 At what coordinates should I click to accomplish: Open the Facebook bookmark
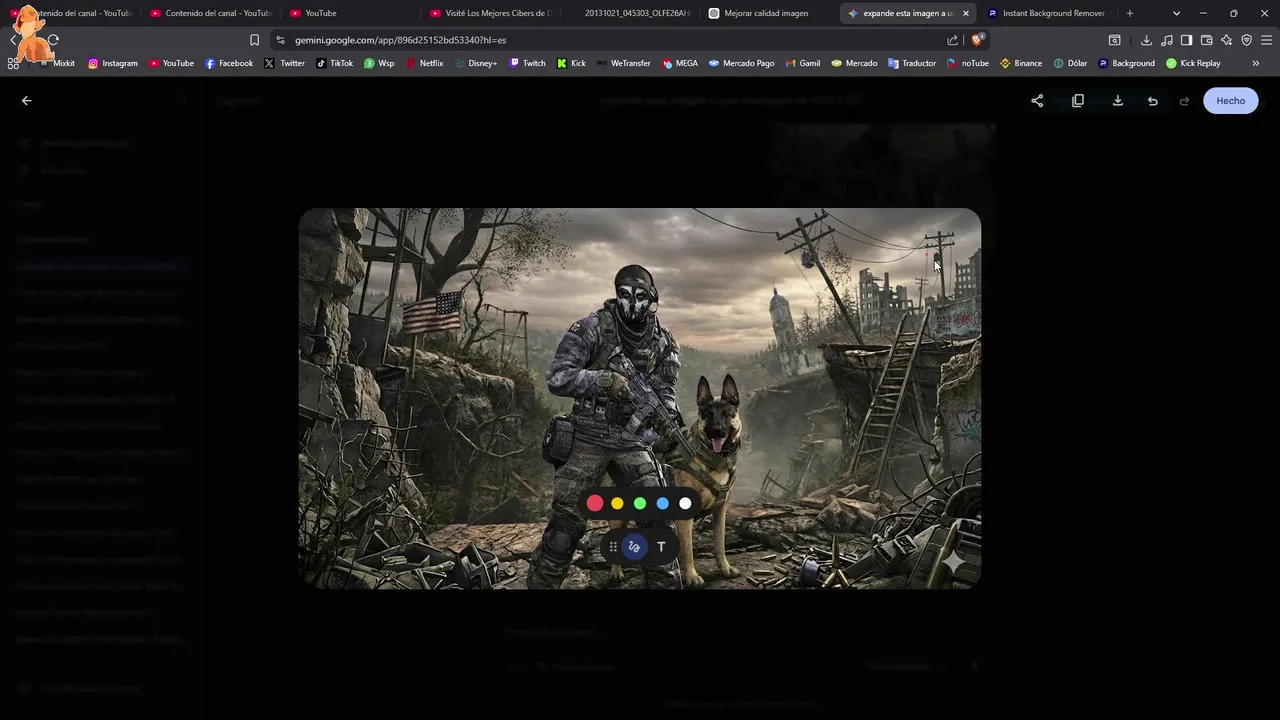229,63
